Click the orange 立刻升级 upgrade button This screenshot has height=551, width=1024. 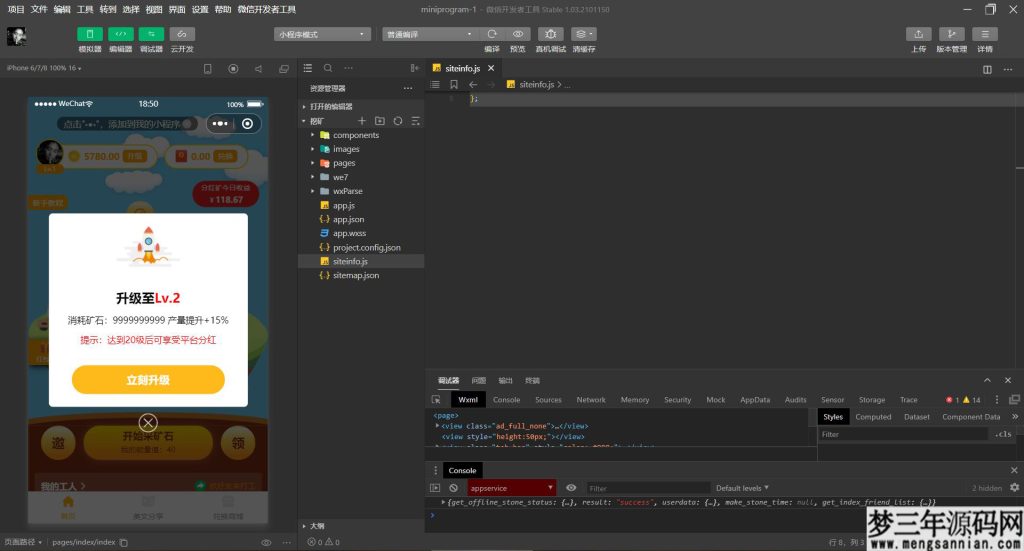tap(148, 380)
